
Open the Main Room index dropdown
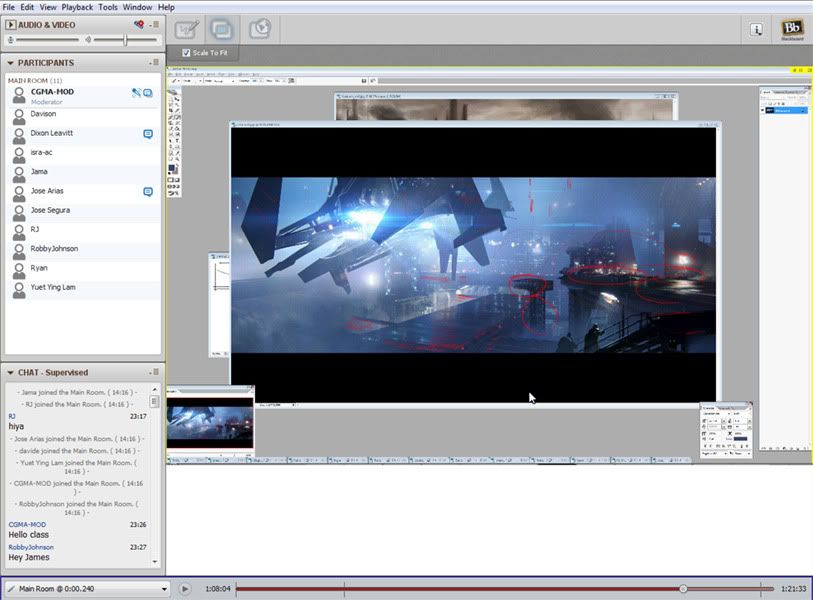87,589
